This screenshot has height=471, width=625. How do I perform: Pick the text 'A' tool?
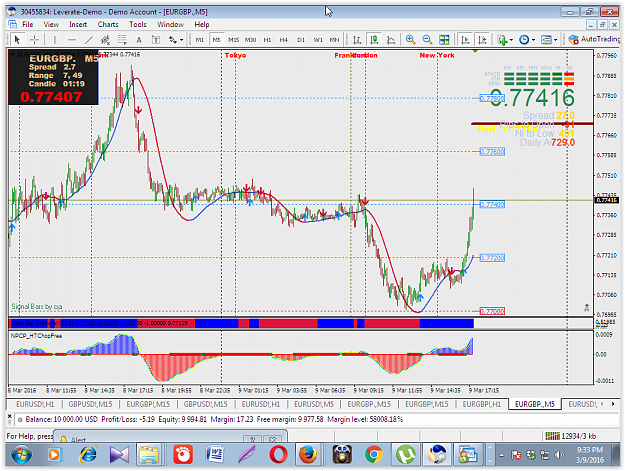coord(139,39)
